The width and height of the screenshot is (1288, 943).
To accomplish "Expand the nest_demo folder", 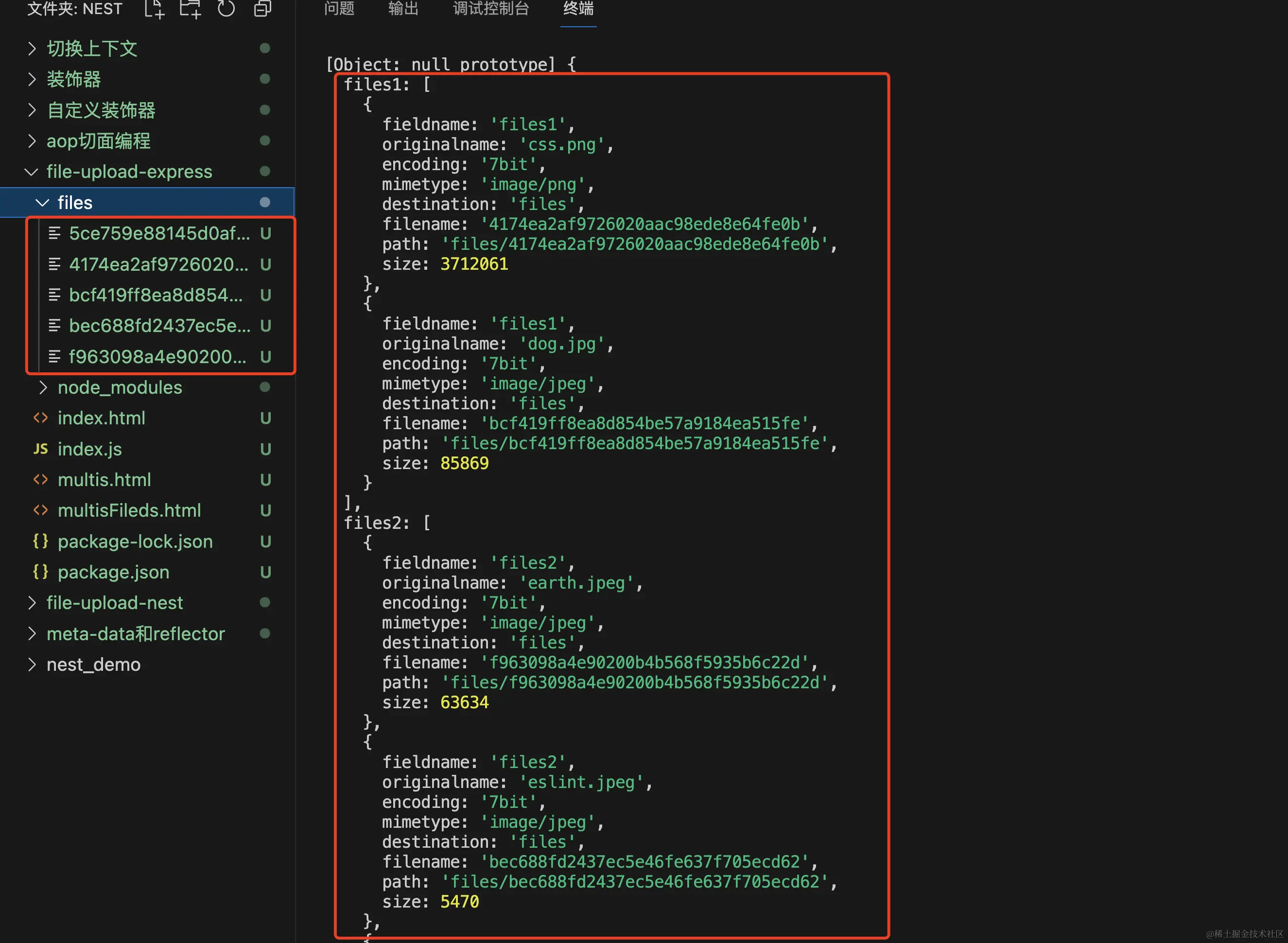I will pyautogui.click(x=32, y=664).
